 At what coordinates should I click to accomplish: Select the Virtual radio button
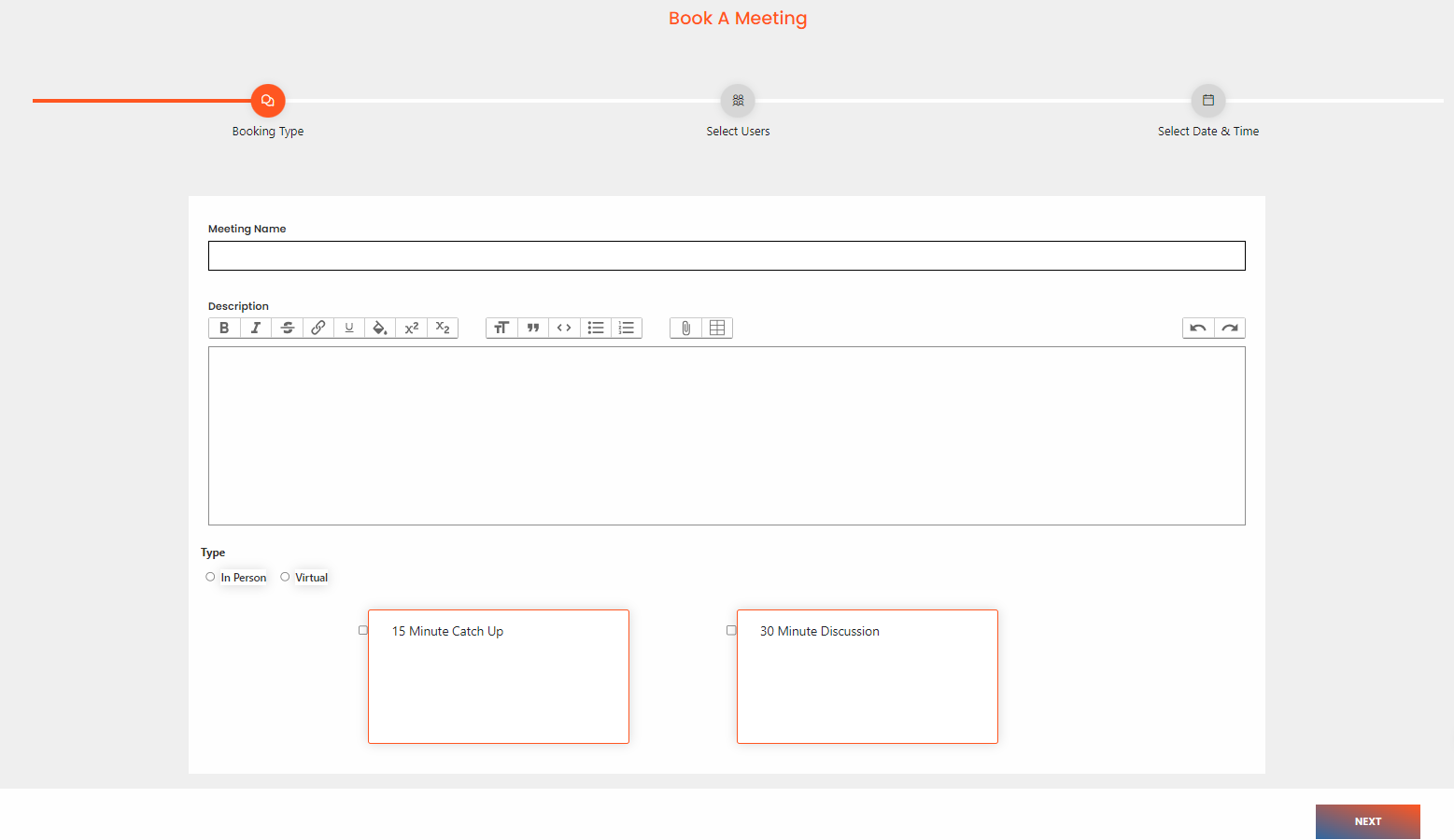point(285,577)
